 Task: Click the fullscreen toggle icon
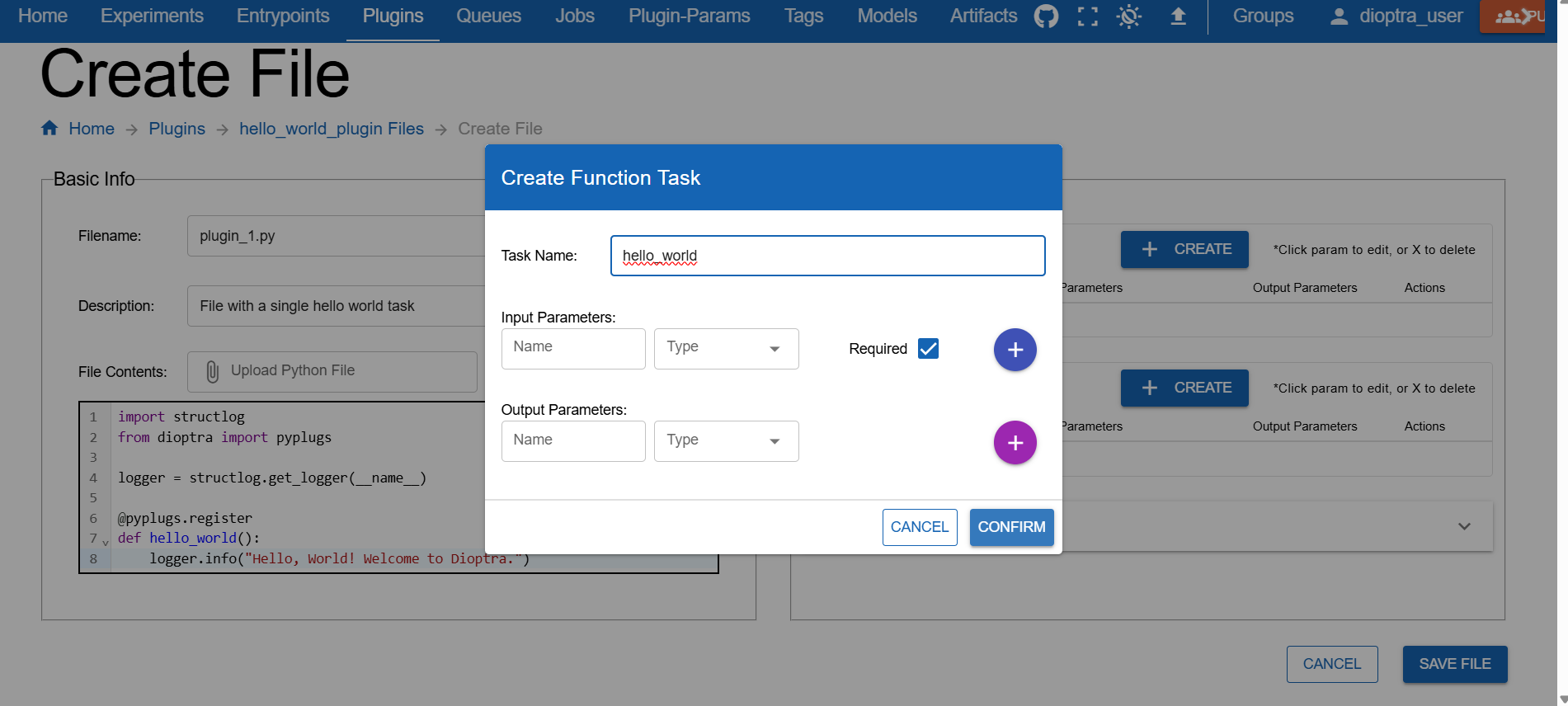(x=1087, y=16)
